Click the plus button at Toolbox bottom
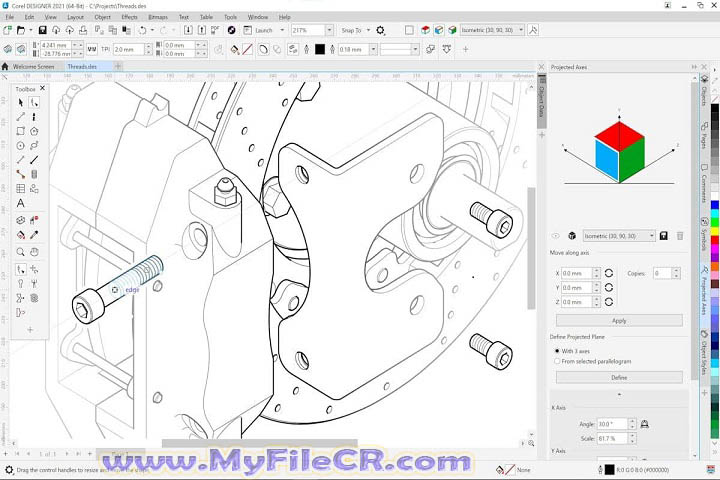The image size is (720, 480). 30,330
